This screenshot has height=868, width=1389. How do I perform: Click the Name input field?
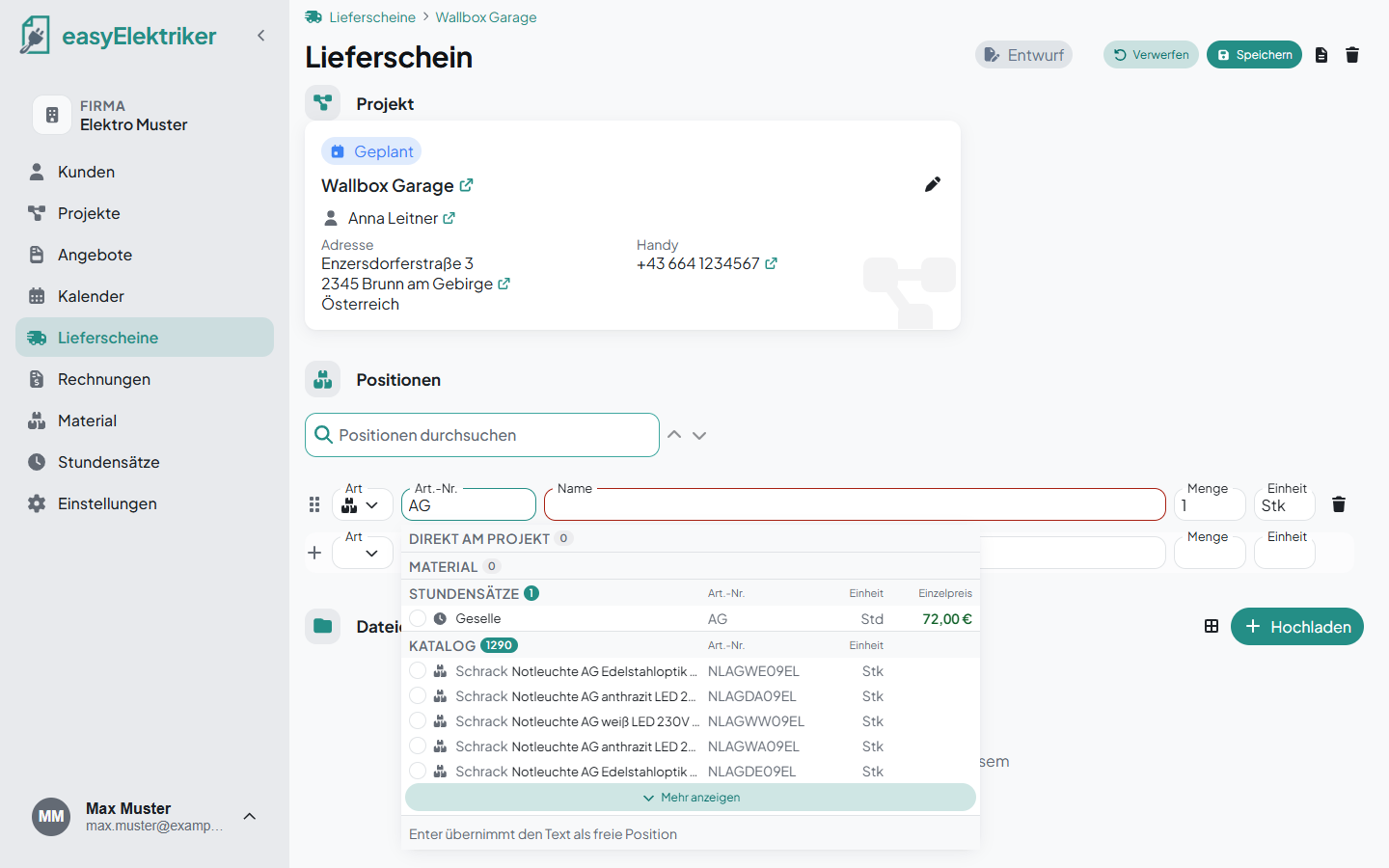point(855,504)
